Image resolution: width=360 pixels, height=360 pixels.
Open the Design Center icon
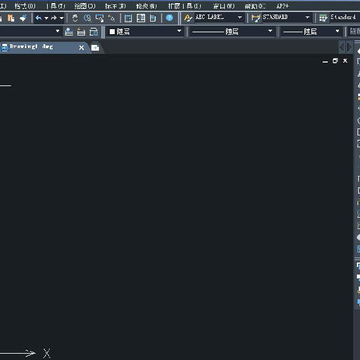click(141, 18)
